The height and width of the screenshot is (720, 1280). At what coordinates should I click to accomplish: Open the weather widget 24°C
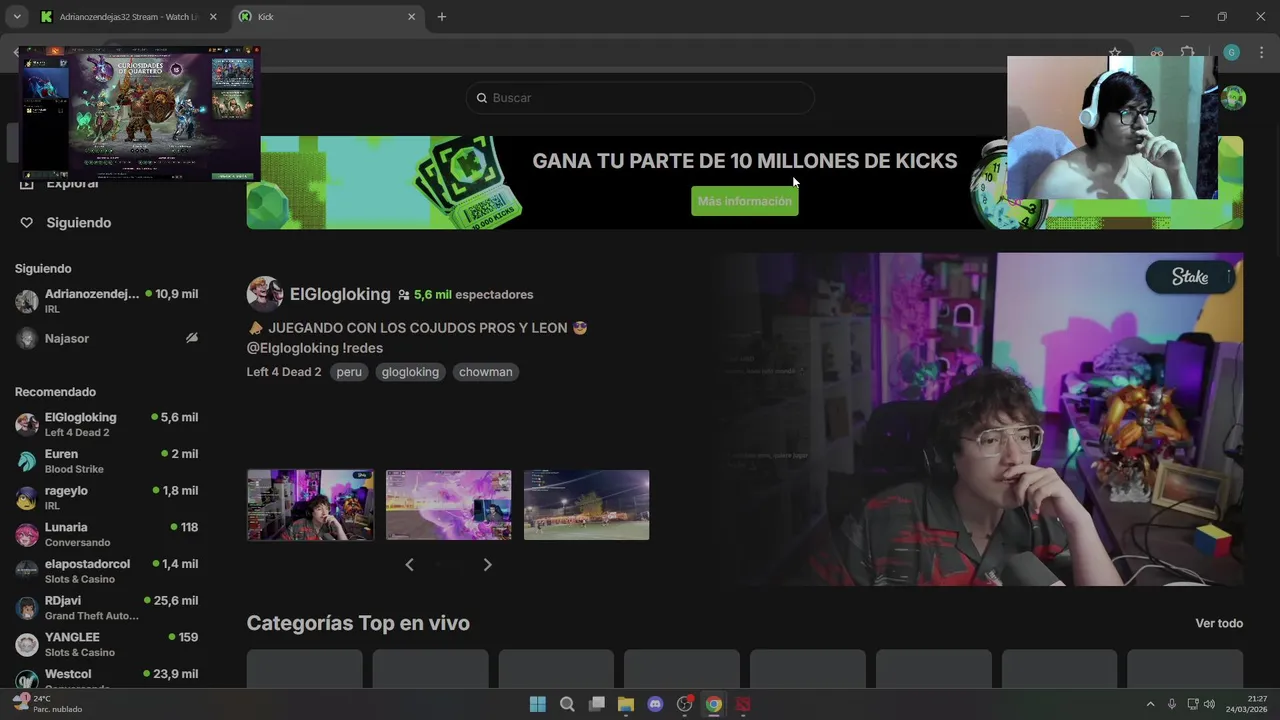click(47, 704)
